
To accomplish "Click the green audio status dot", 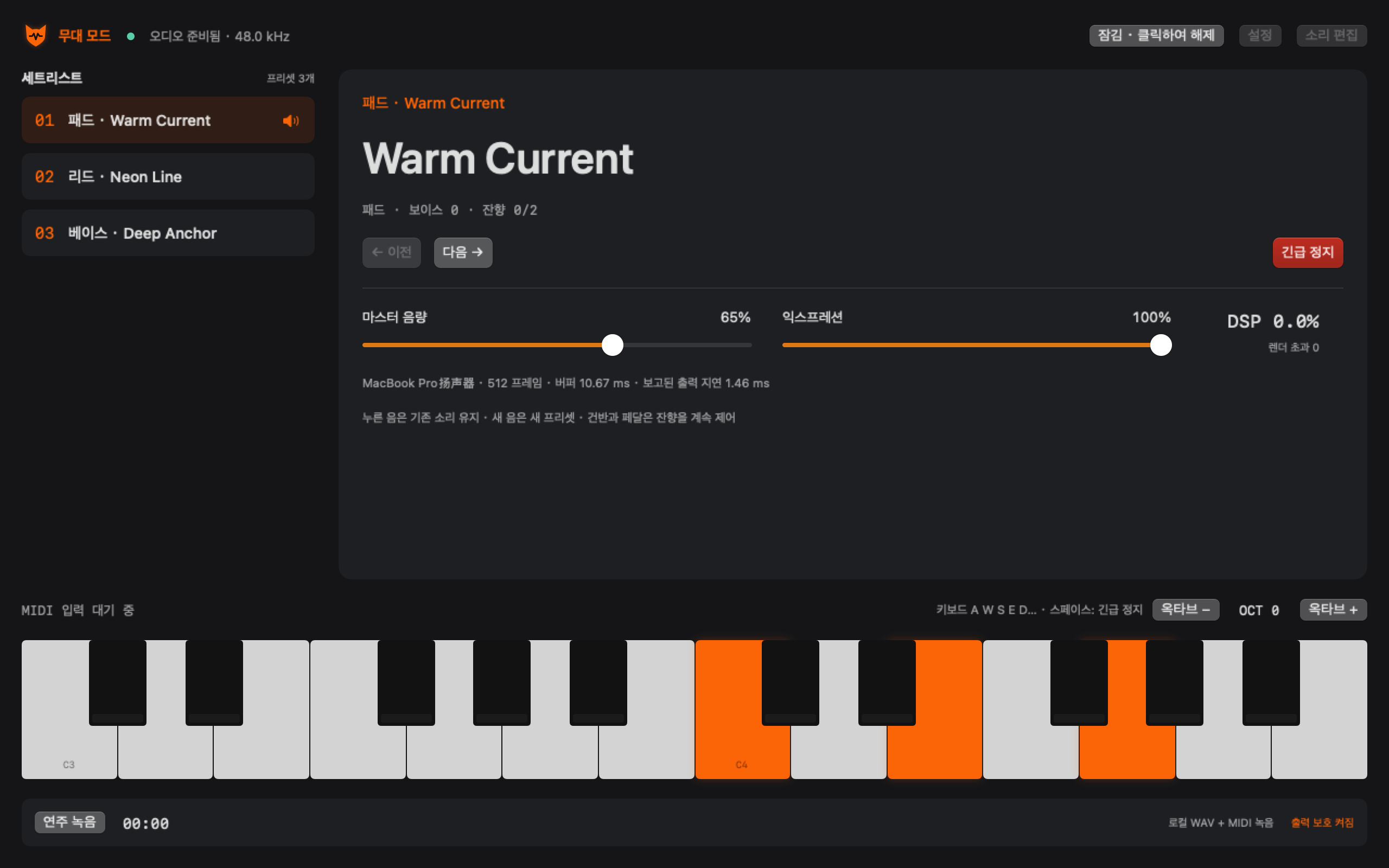I will (131, 36).
